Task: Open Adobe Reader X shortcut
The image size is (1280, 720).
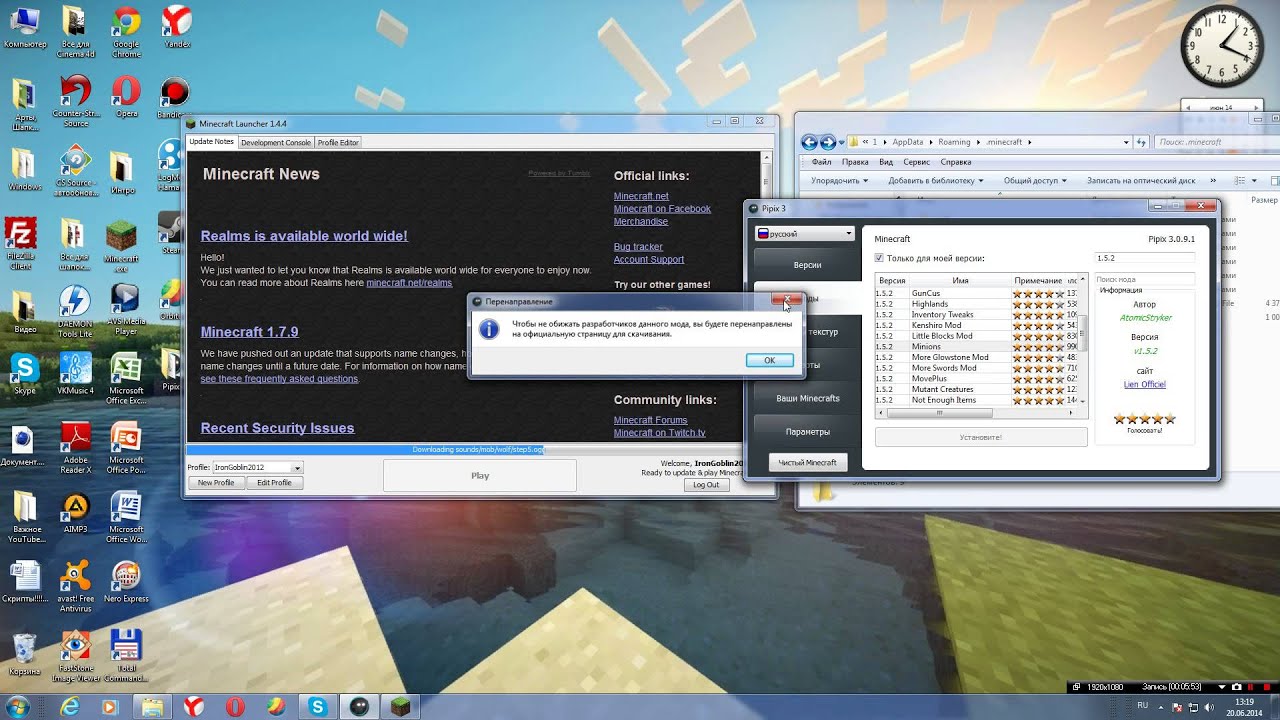Action: coord(75,447)
